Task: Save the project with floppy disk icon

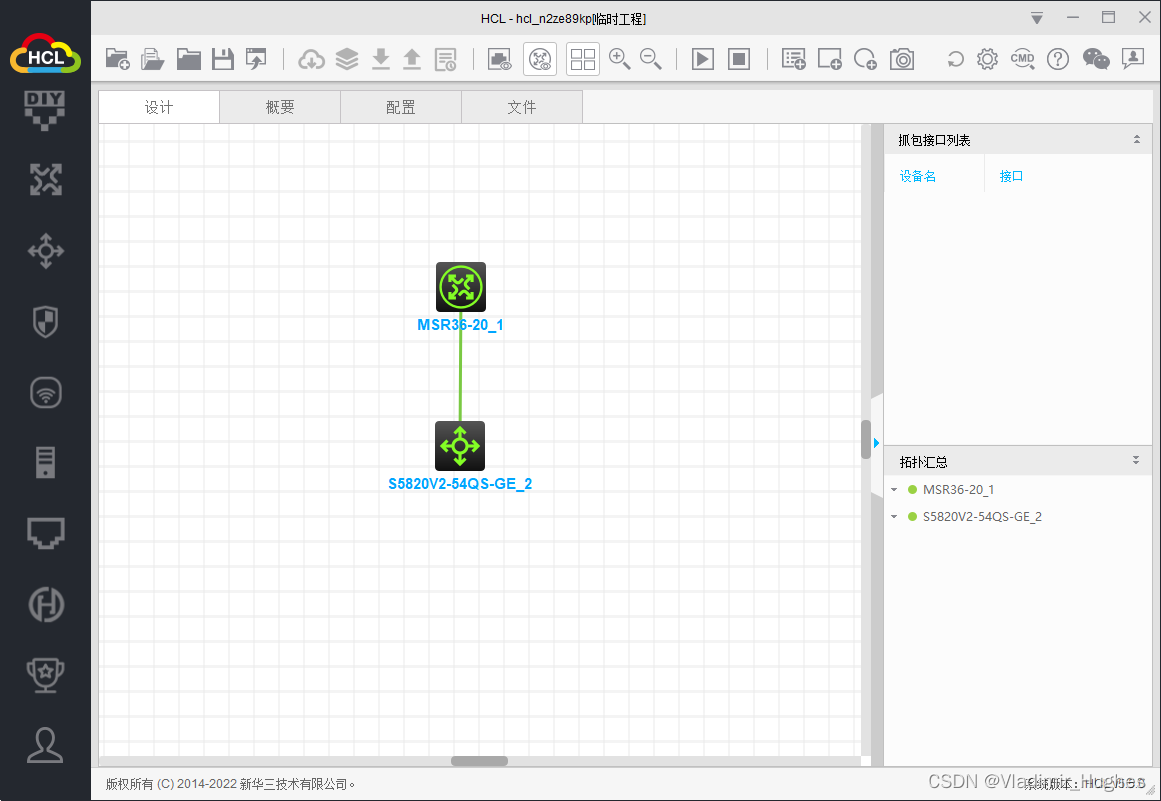Action: tap(222, 58)
